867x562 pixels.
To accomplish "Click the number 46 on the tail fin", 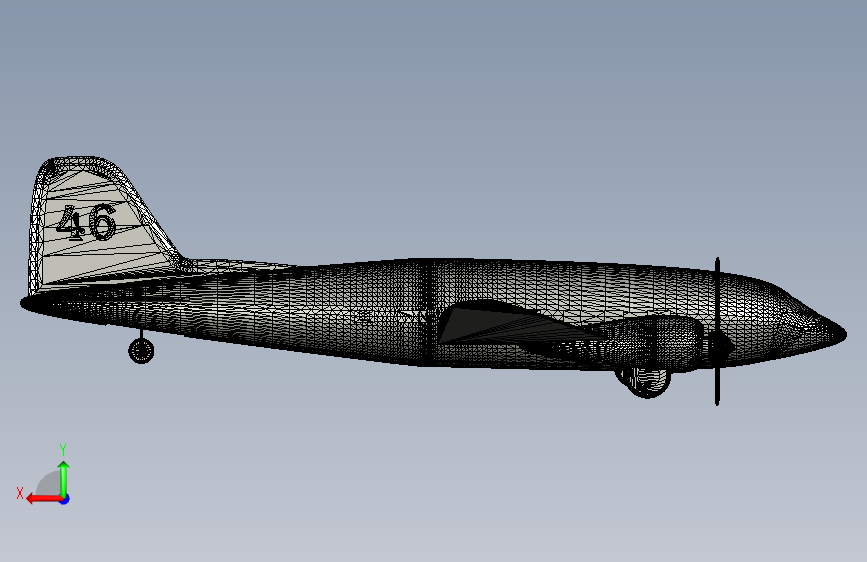I will pyautogui.click(x=86, y=222).
